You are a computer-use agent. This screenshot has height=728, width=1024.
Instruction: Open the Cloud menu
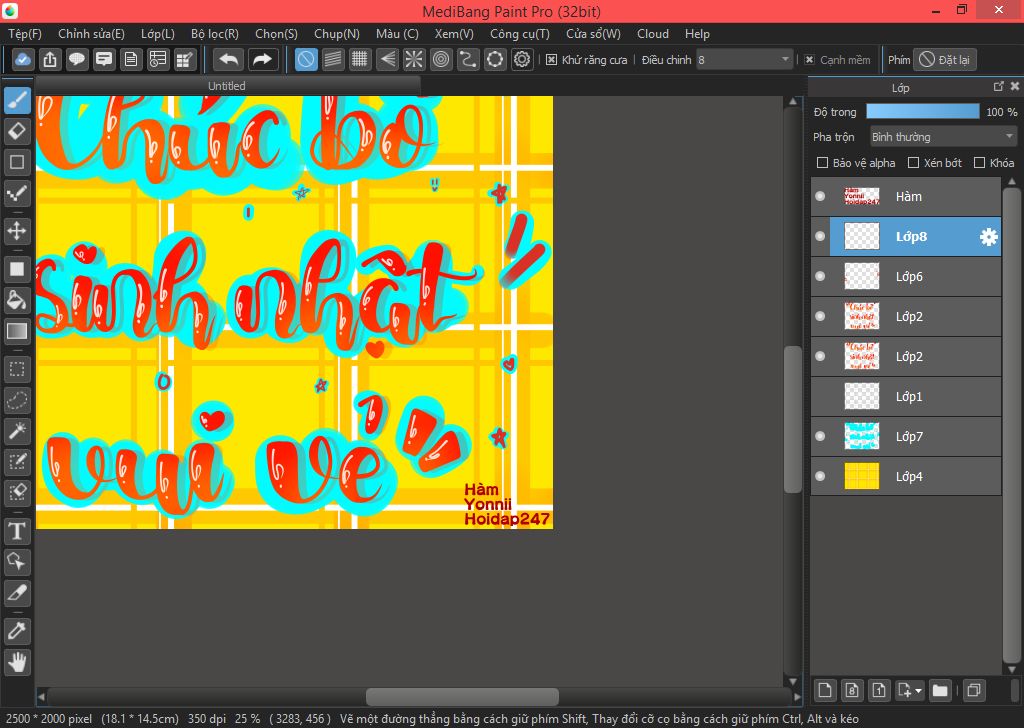click(x=653, y=34)
